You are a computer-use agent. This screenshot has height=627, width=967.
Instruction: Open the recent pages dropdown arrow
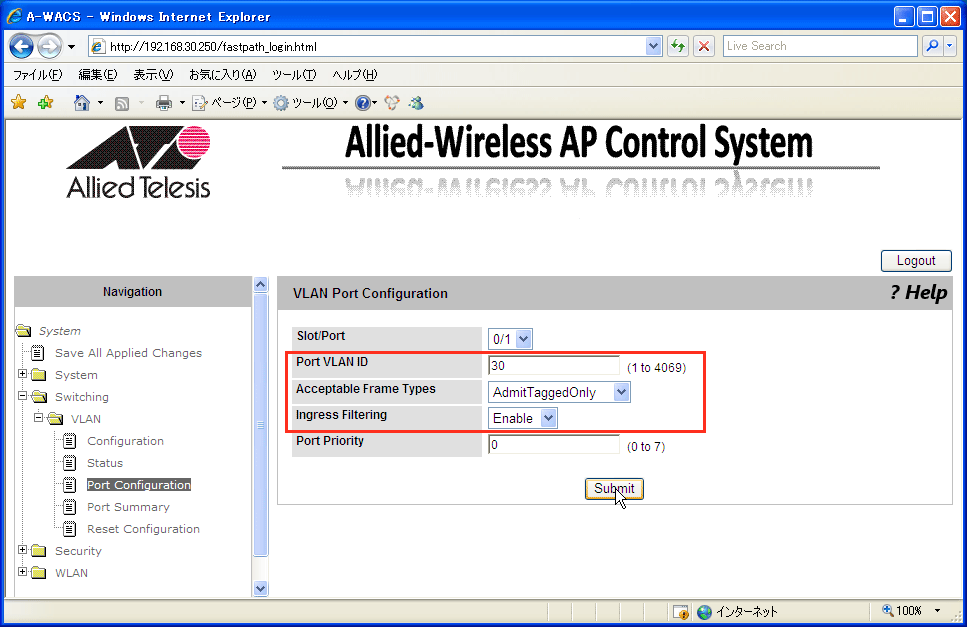pyautogui.click(x=72, y=47)
